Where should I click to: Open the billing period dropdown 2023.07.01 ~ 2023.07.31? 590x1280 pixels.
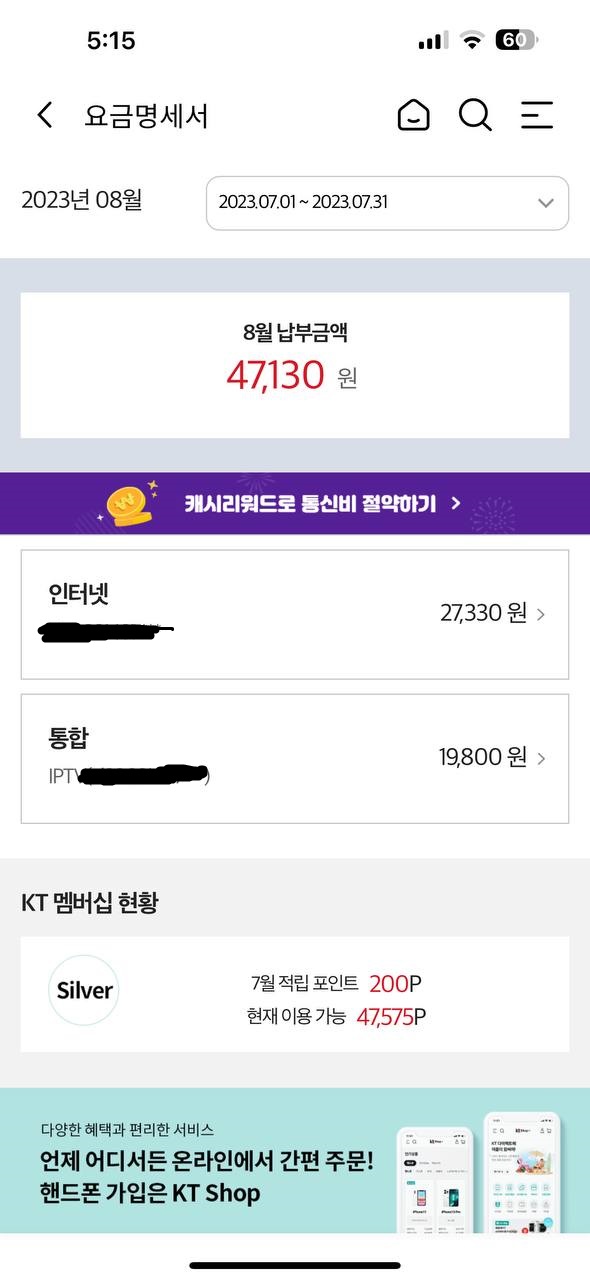point(387,203)
